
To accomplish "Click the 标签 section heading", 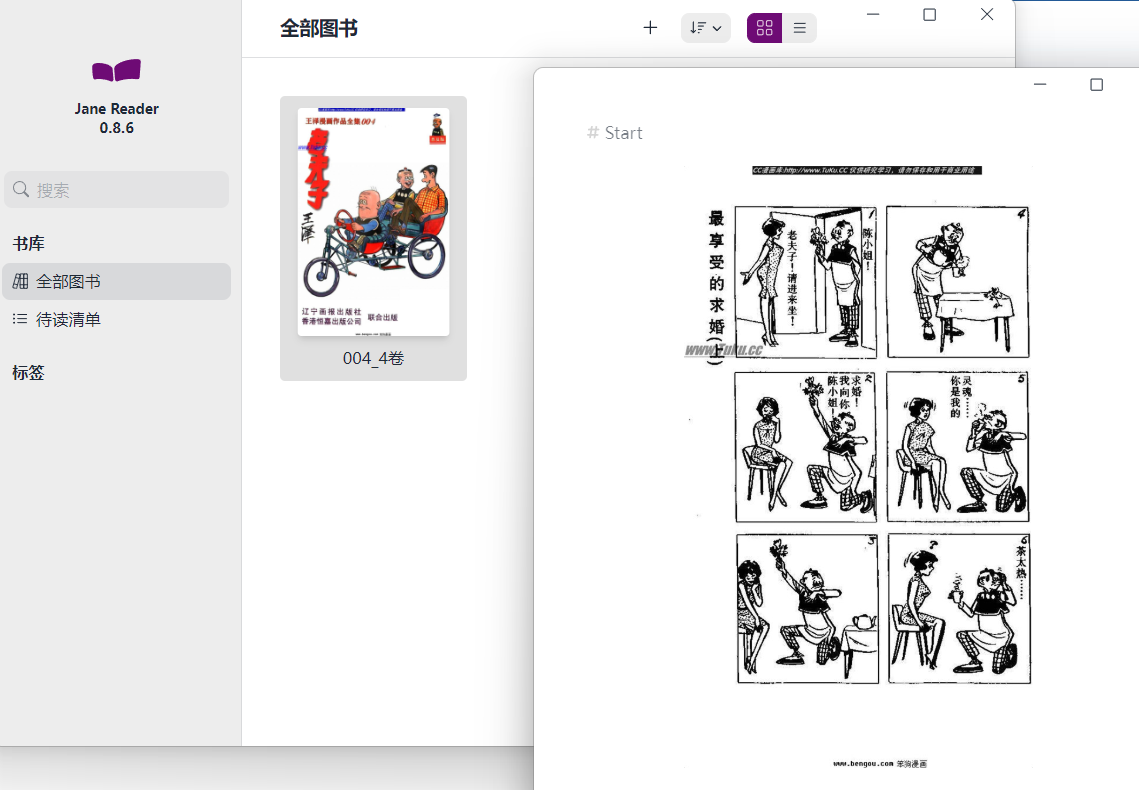I will point(28,373).
